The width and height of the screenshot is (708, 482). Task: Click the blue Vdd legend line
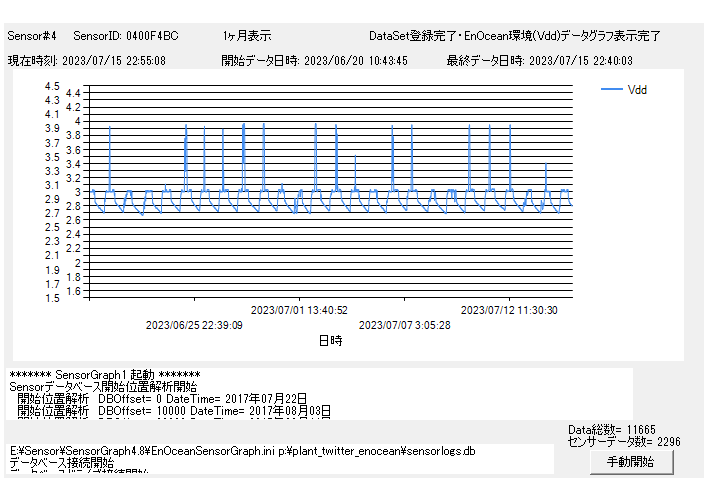pos(611,90)
